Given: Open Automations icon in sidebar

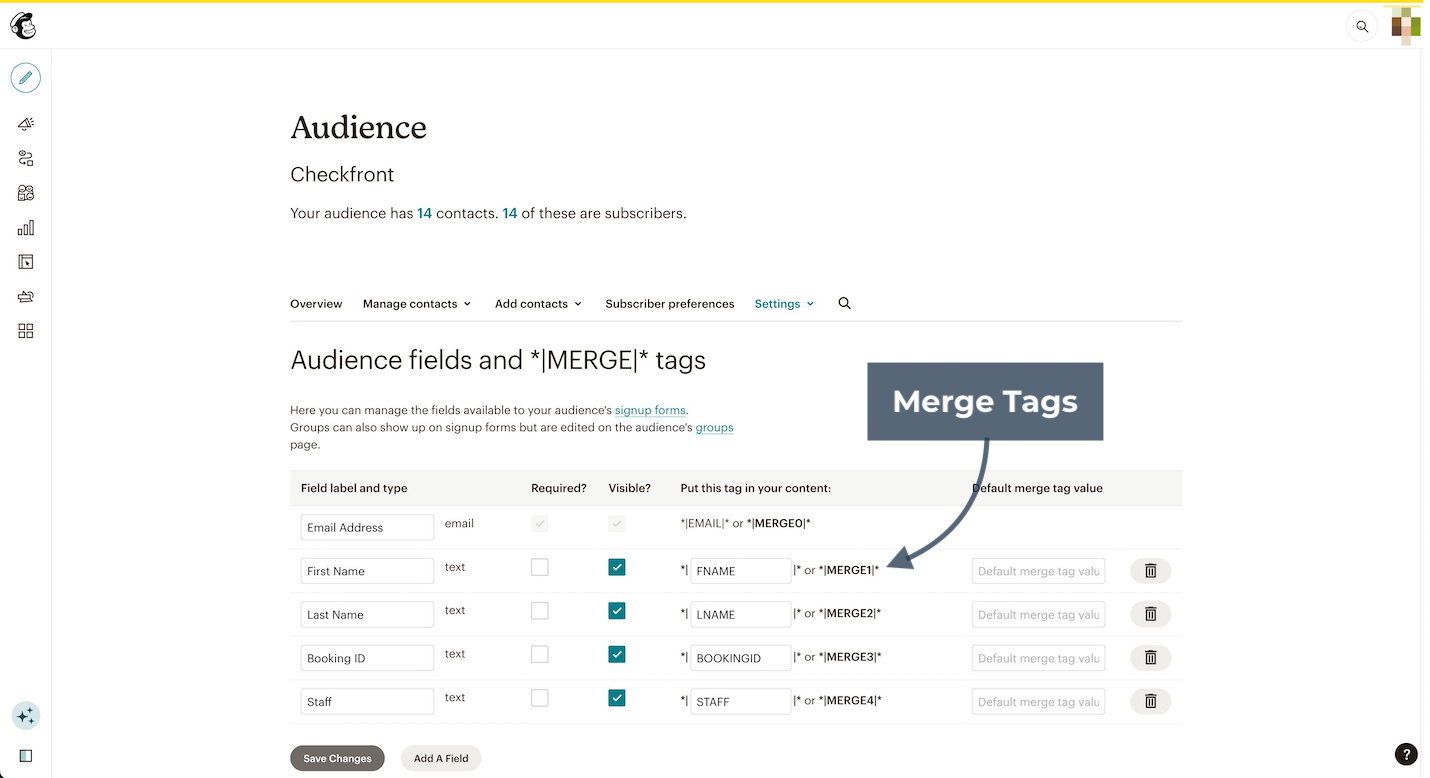Looking at the screenshot, I should (x=26, y=158).
